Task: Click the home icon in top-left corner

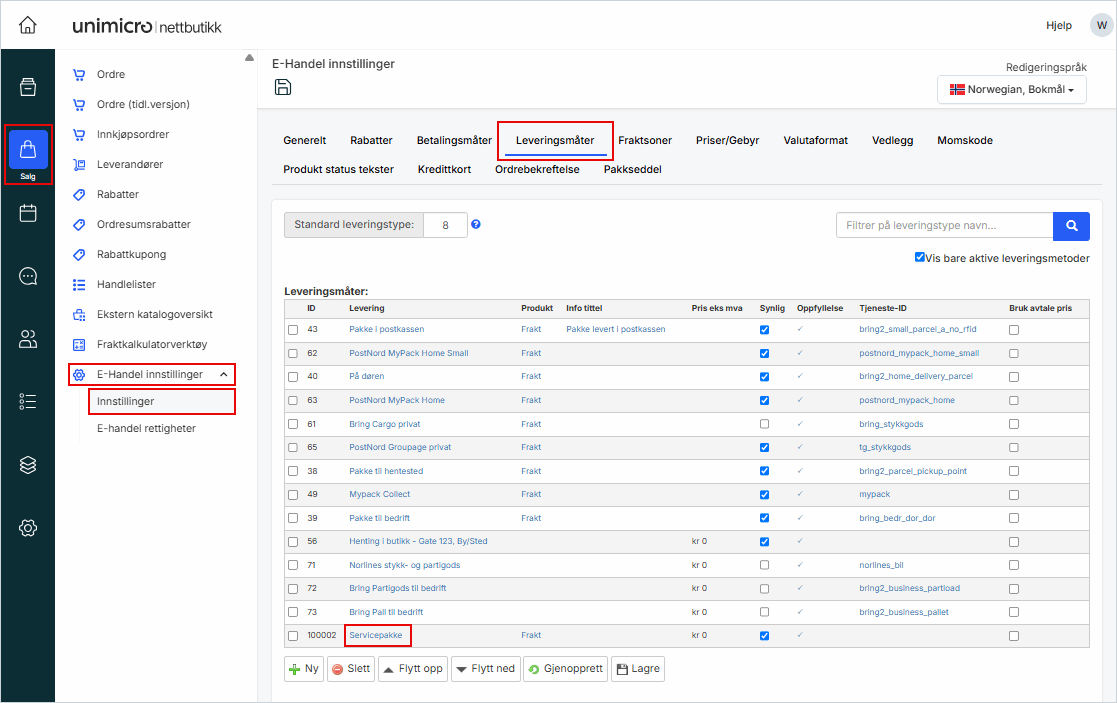Action: click(x=28, y=25)
